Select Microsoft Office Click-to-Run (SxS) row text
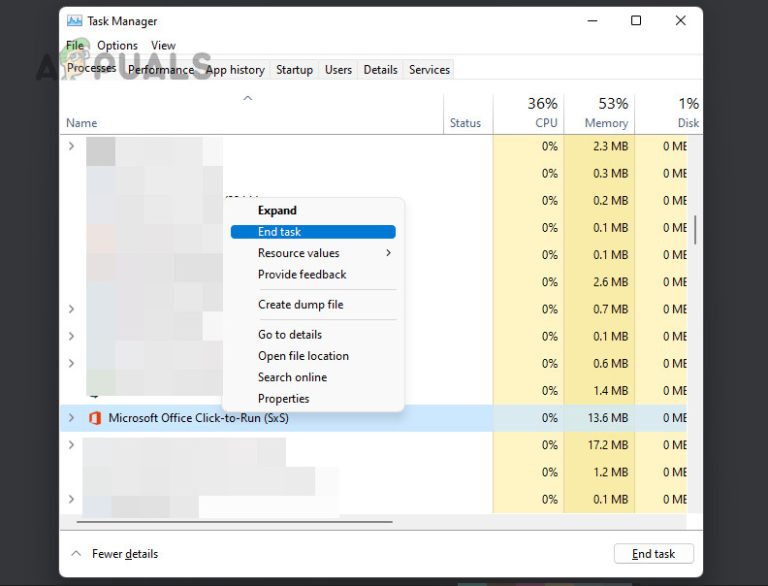768x586 pixels. point(198,418)
